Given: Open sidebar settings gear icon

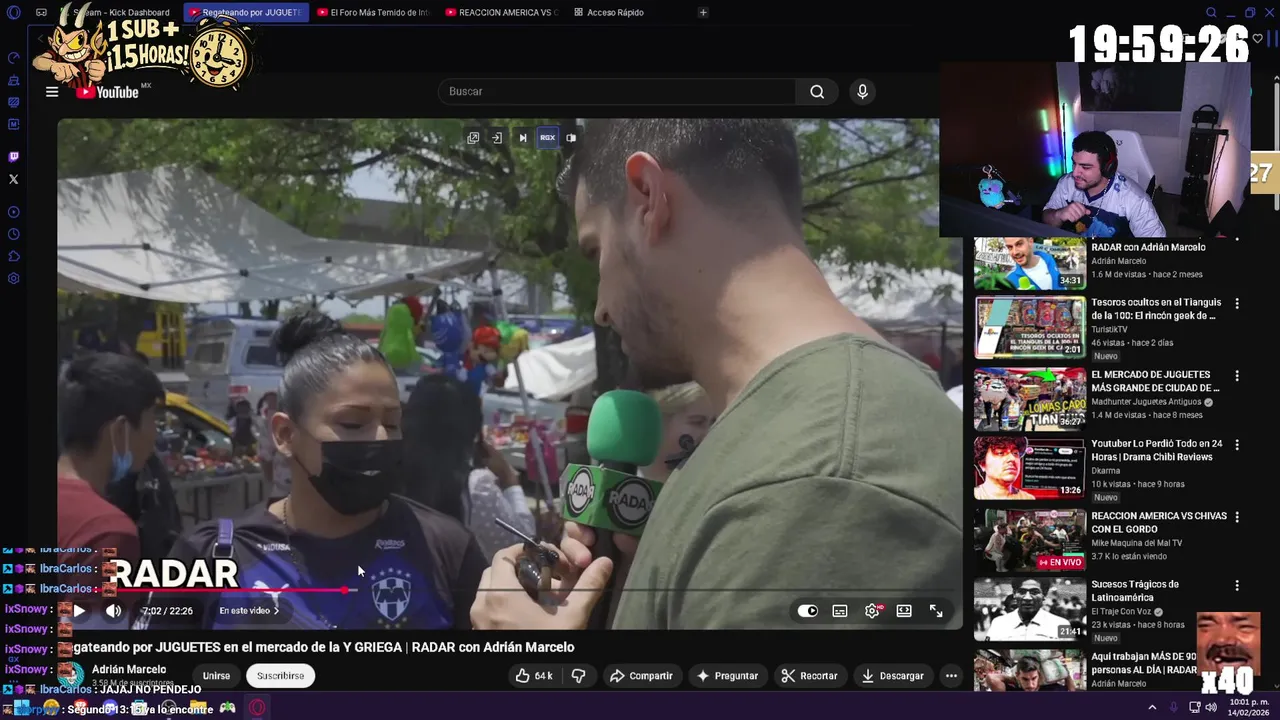Looking at the screenshot, I should (x=13, y=278).
